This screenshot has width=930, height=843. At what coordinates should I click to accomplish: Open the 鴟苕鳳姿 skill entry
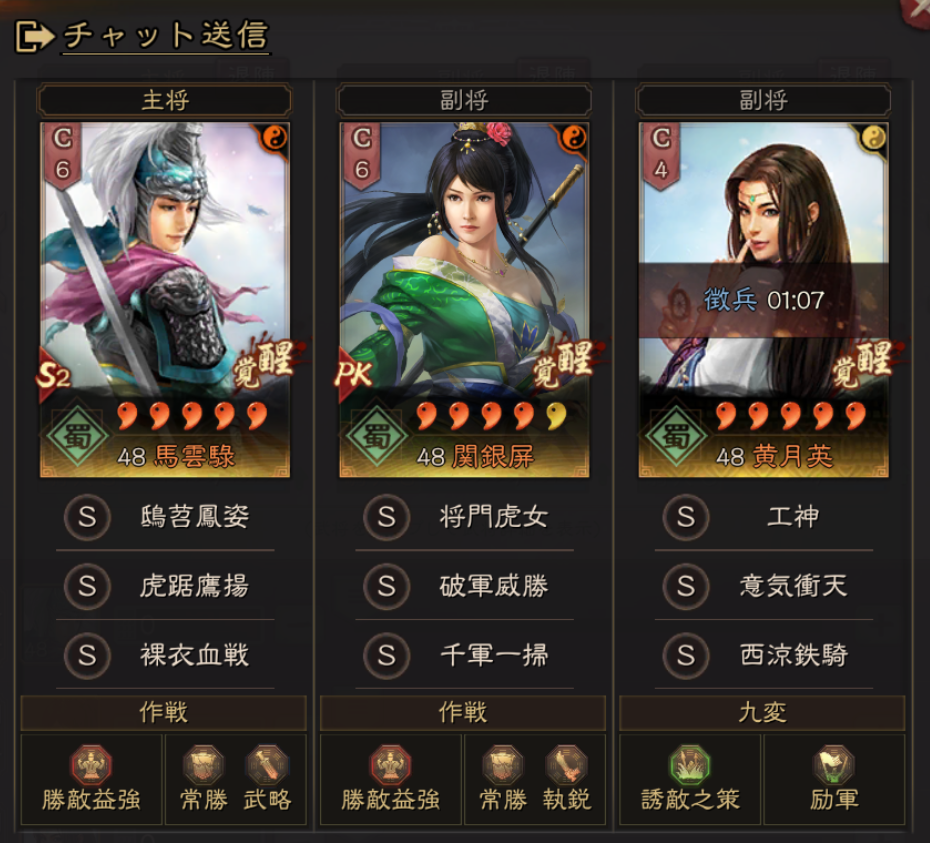point(165,517)
